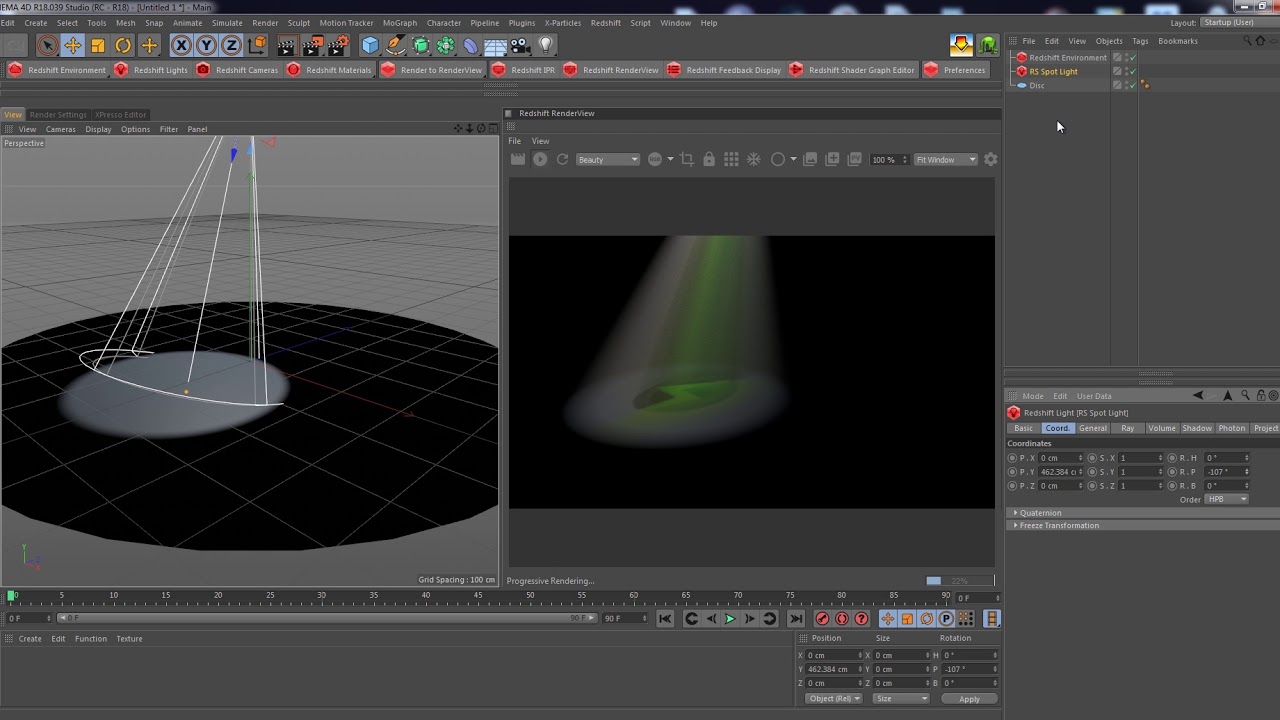Click the crop region icon in RenderView
Viewport: 1280px width, 720px height.
687,160
